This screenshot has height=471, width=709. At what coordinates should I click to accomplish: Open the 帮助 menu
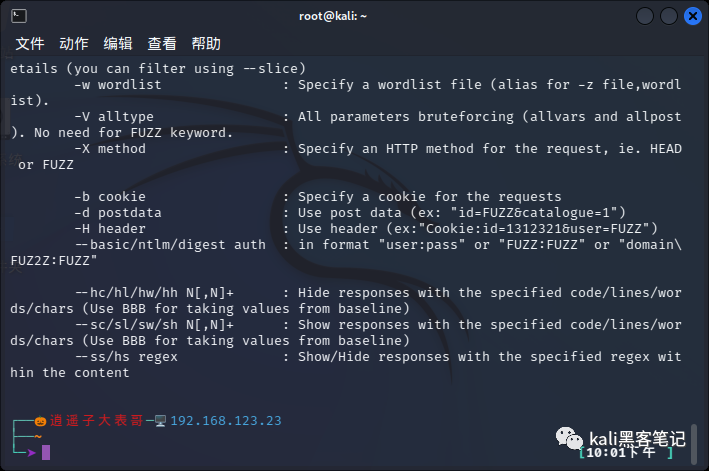[206, 44]
